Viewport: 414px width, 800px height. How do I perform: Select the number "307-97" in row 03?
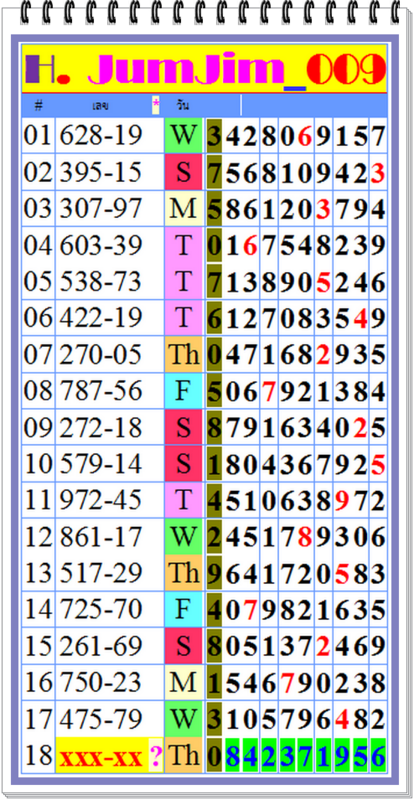(x=100, y=209)
